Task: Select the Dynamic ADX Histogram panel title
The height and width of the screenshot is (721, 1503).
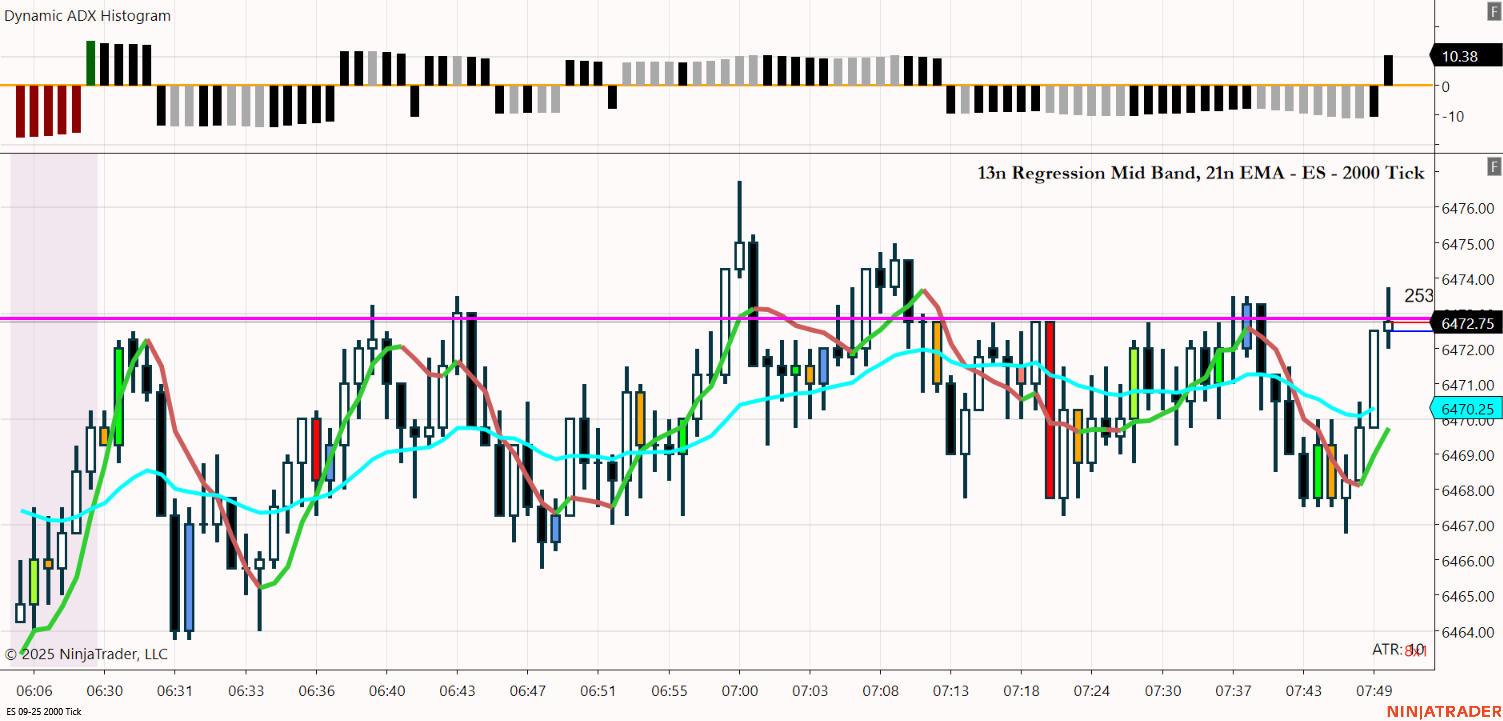Action: [x=88, y=16]
